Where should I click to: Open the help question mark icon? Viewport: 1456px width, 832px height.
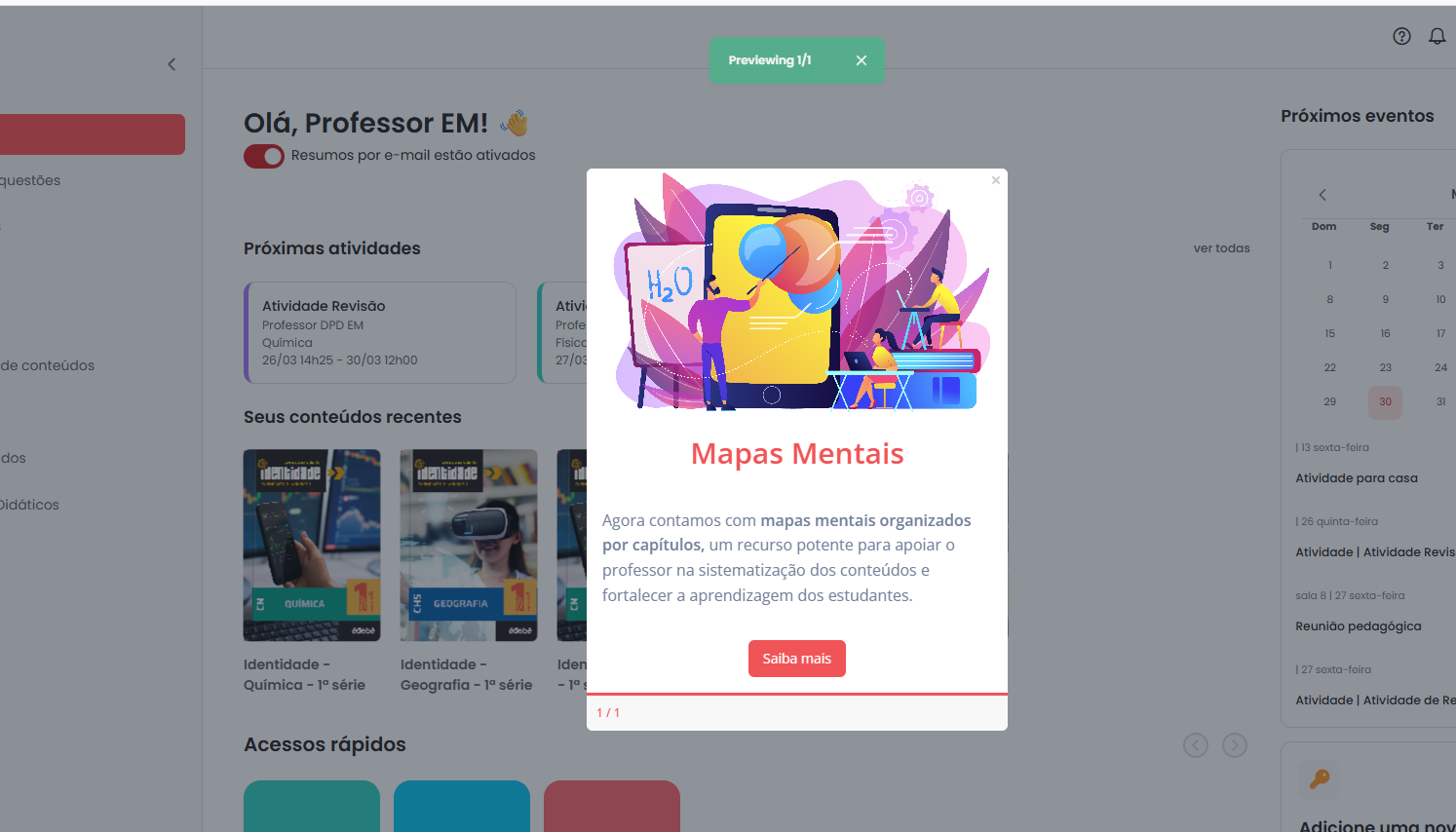(1401, 36)
